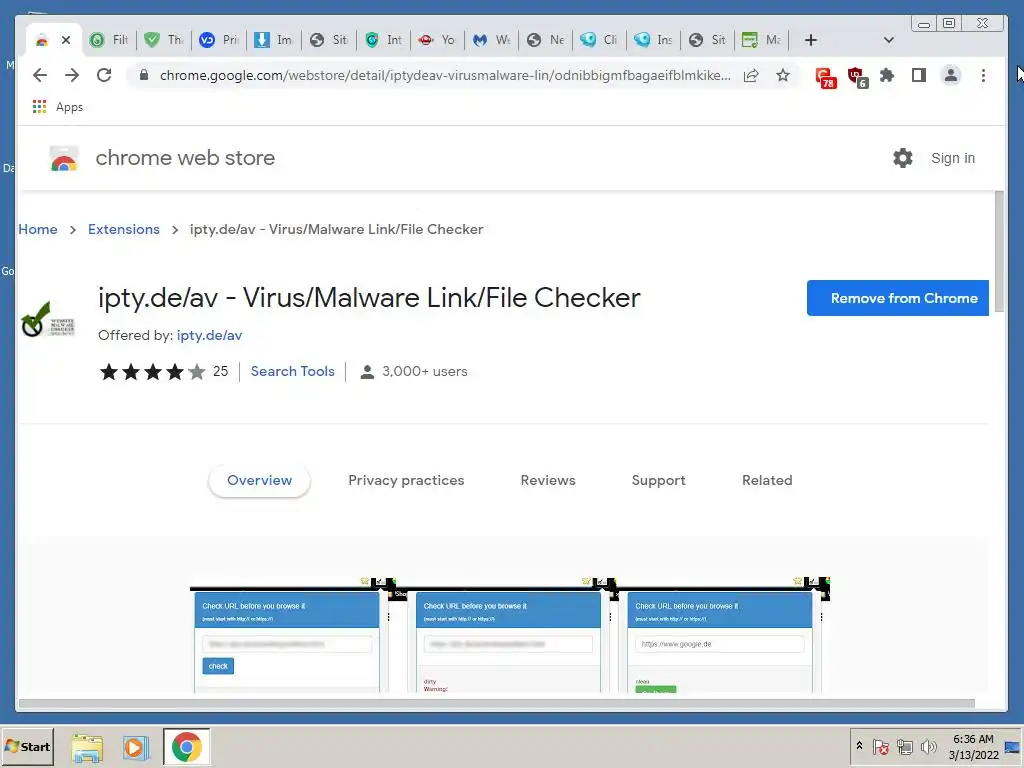
Task: Close the active Chrome Web Store tab
Action: 66,40
